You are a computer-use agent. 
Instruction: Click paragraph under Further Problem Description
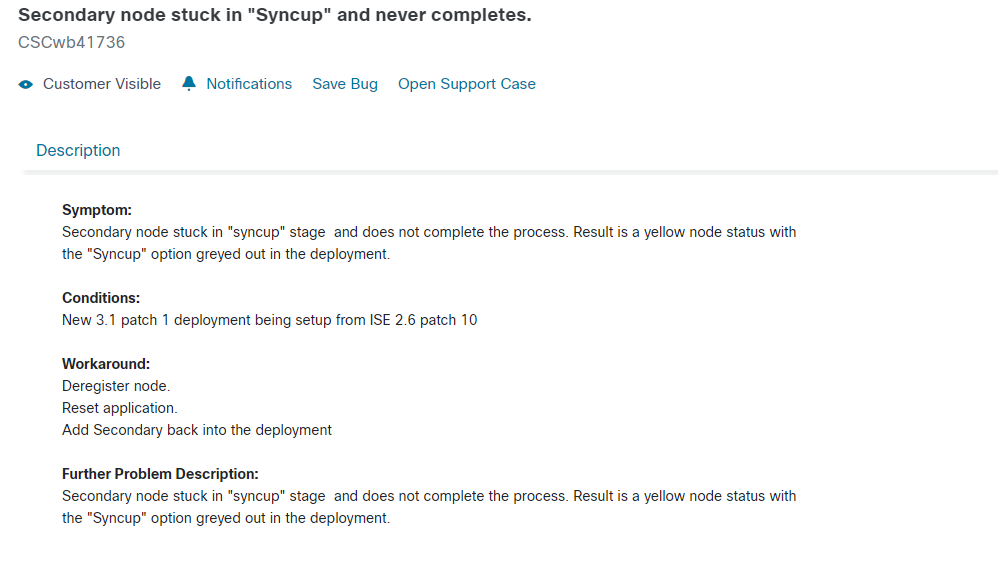[429, 507]
